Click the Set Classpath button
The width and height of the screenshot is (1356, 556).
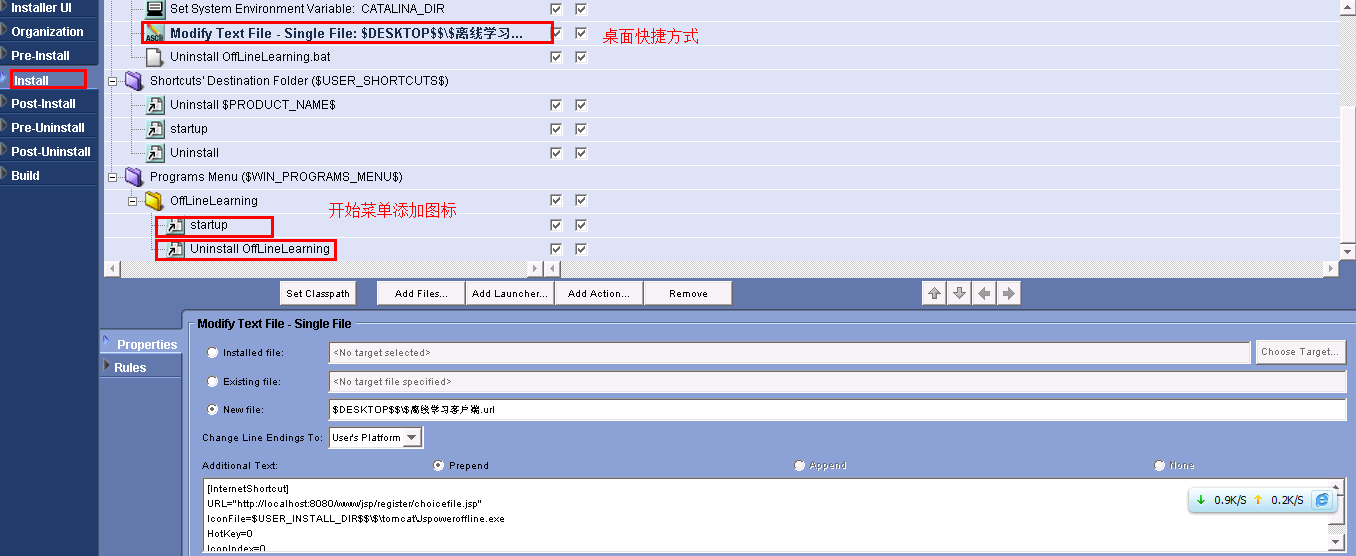pos(318,293)
